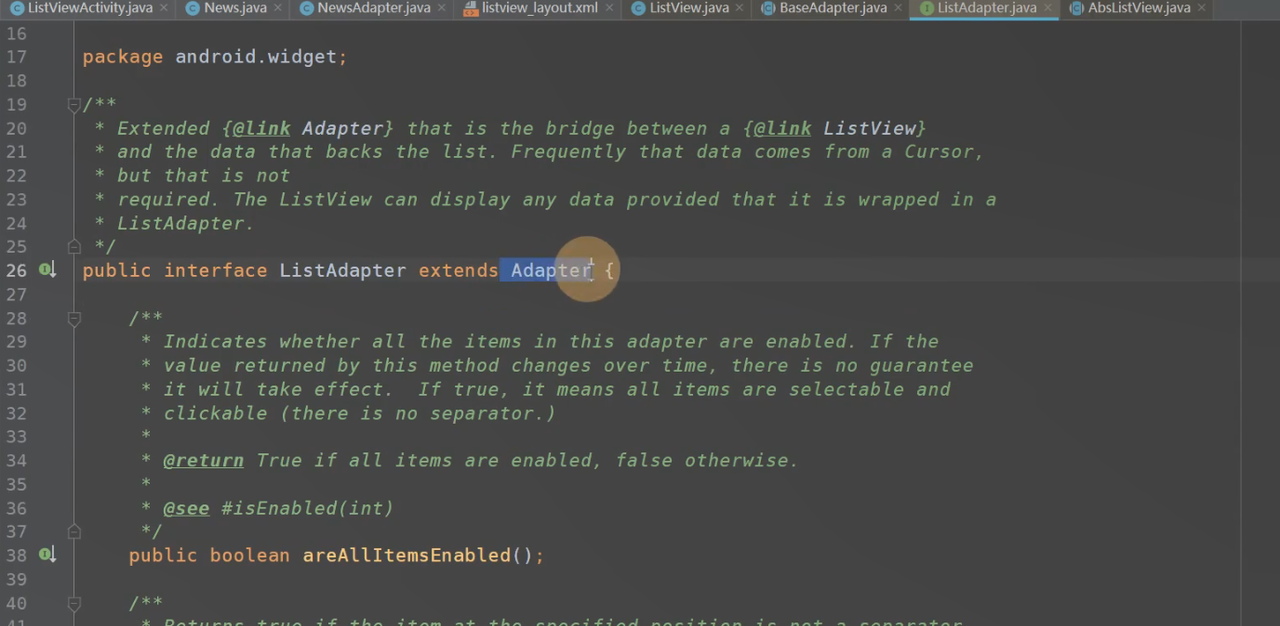Collapse comment using fold end marker at line 37

pyautogui.click(x=73, y=531)
